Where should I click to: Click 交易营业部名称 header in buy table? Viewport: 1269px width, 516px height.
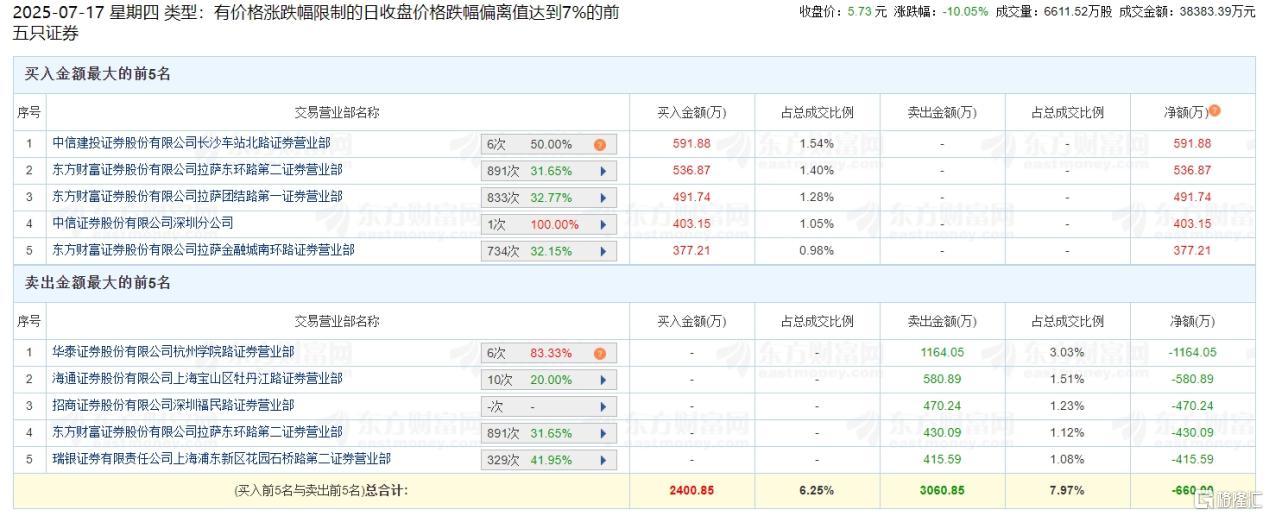pyautogui.click(x=337, y=113)
